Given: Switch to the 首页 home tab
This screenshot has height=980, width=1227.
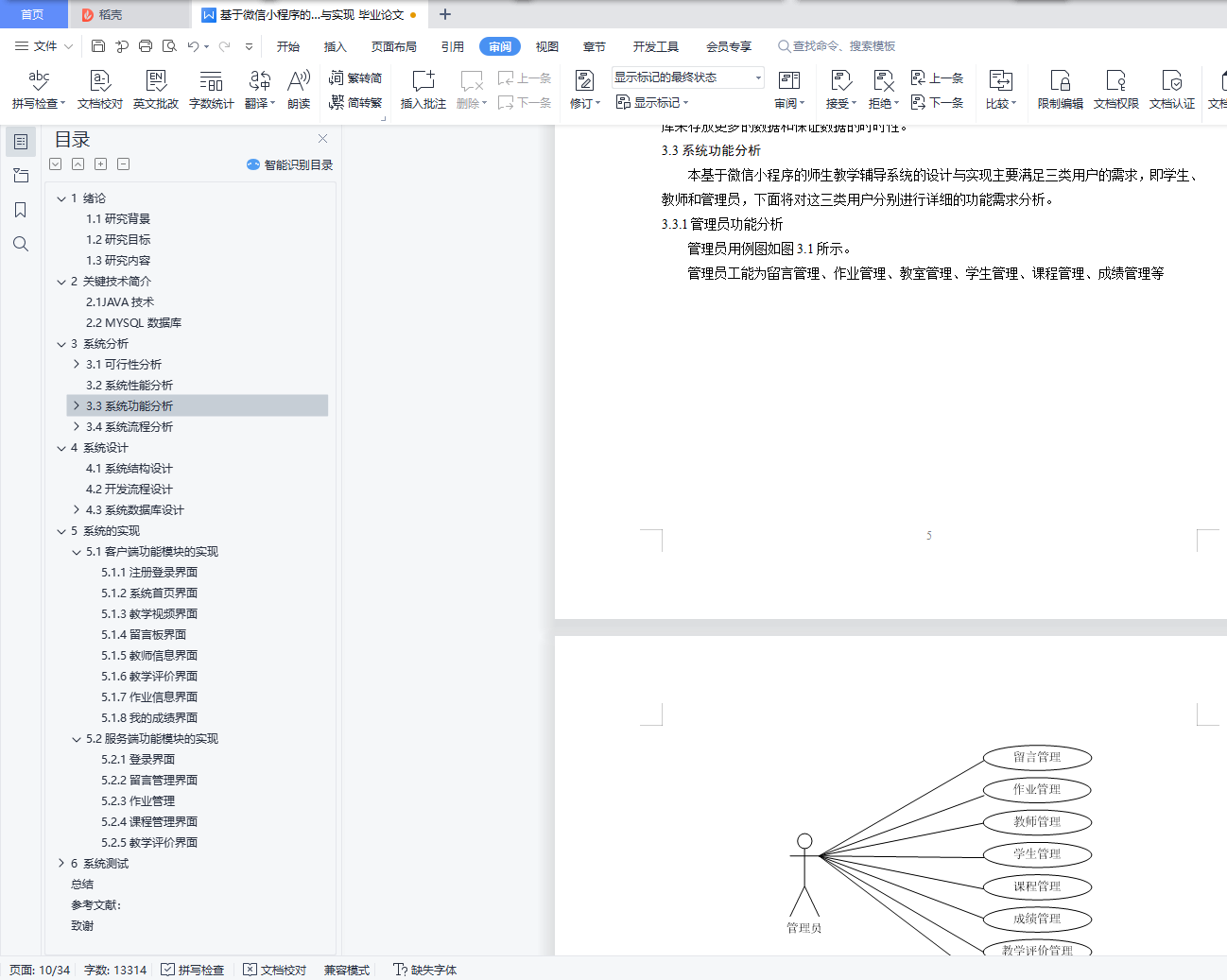Looking at the screenshot, I should (x=33, y=14).
